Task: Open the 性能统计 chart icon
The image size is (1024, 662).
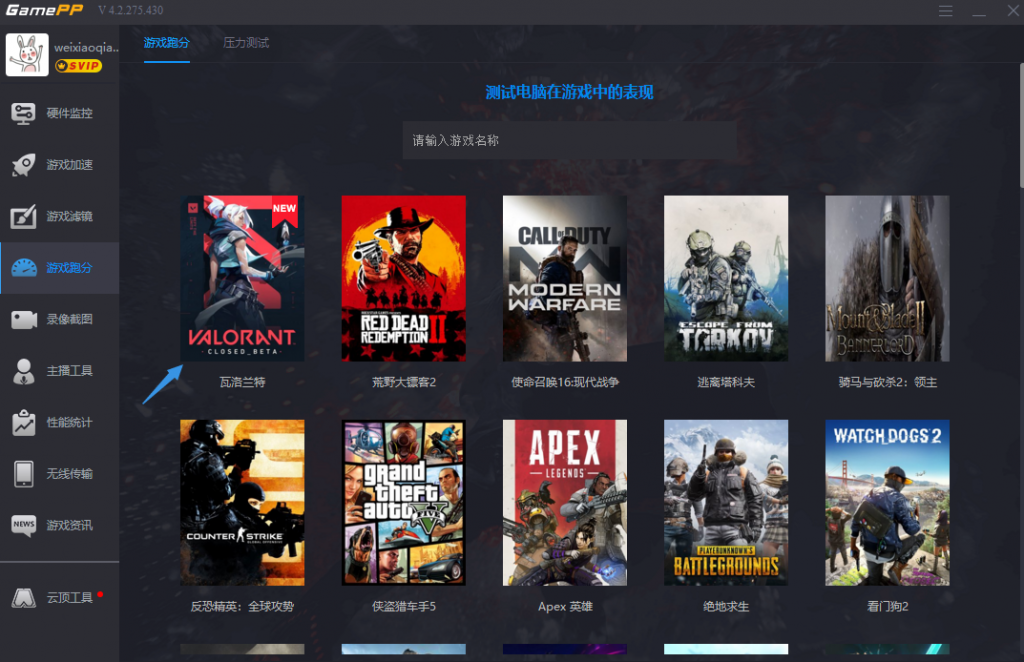Action: [24, 422]
